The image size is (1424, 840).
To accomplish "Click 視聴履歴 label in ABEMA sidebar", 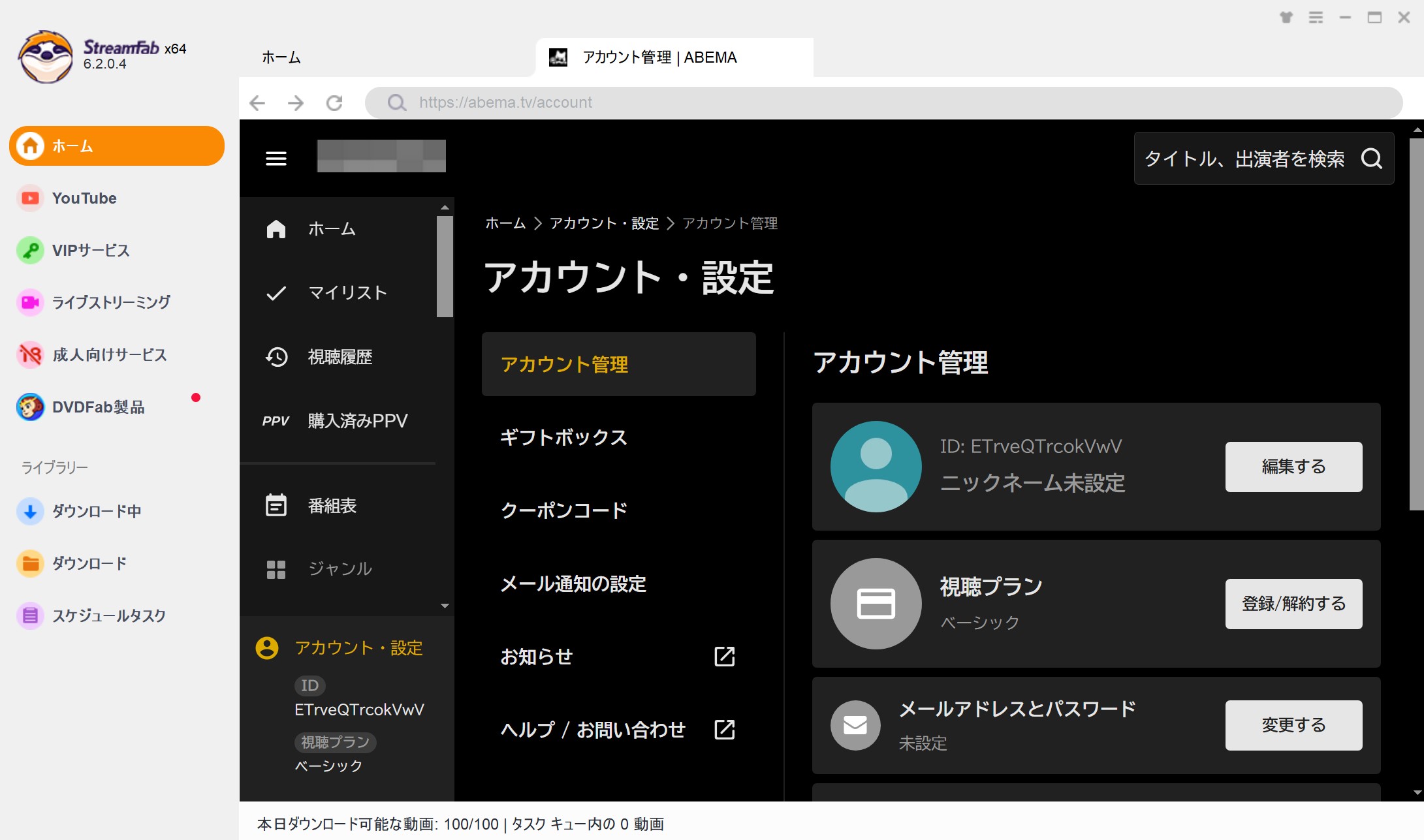I will click(340, 356).
